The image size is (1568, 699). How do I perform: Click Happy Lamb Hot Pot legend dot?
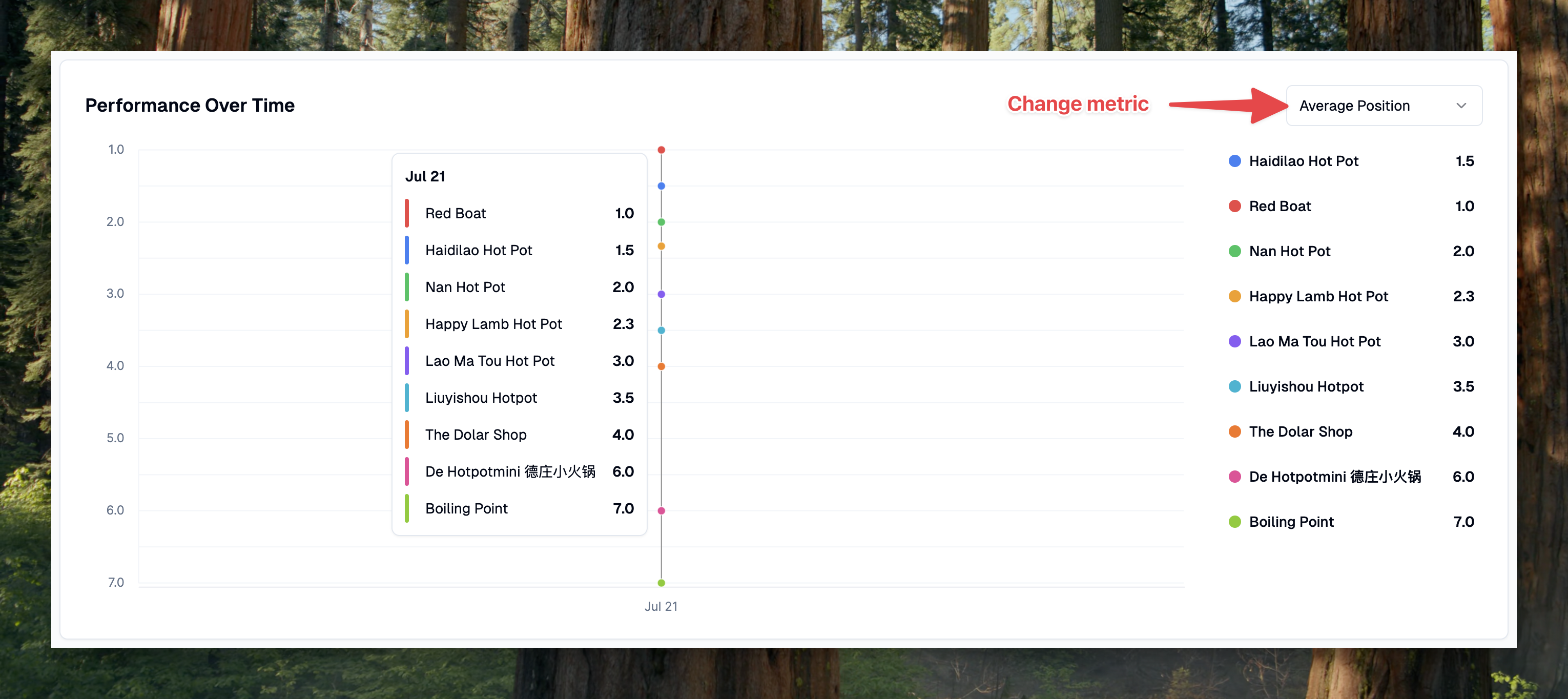[1234, 297]
